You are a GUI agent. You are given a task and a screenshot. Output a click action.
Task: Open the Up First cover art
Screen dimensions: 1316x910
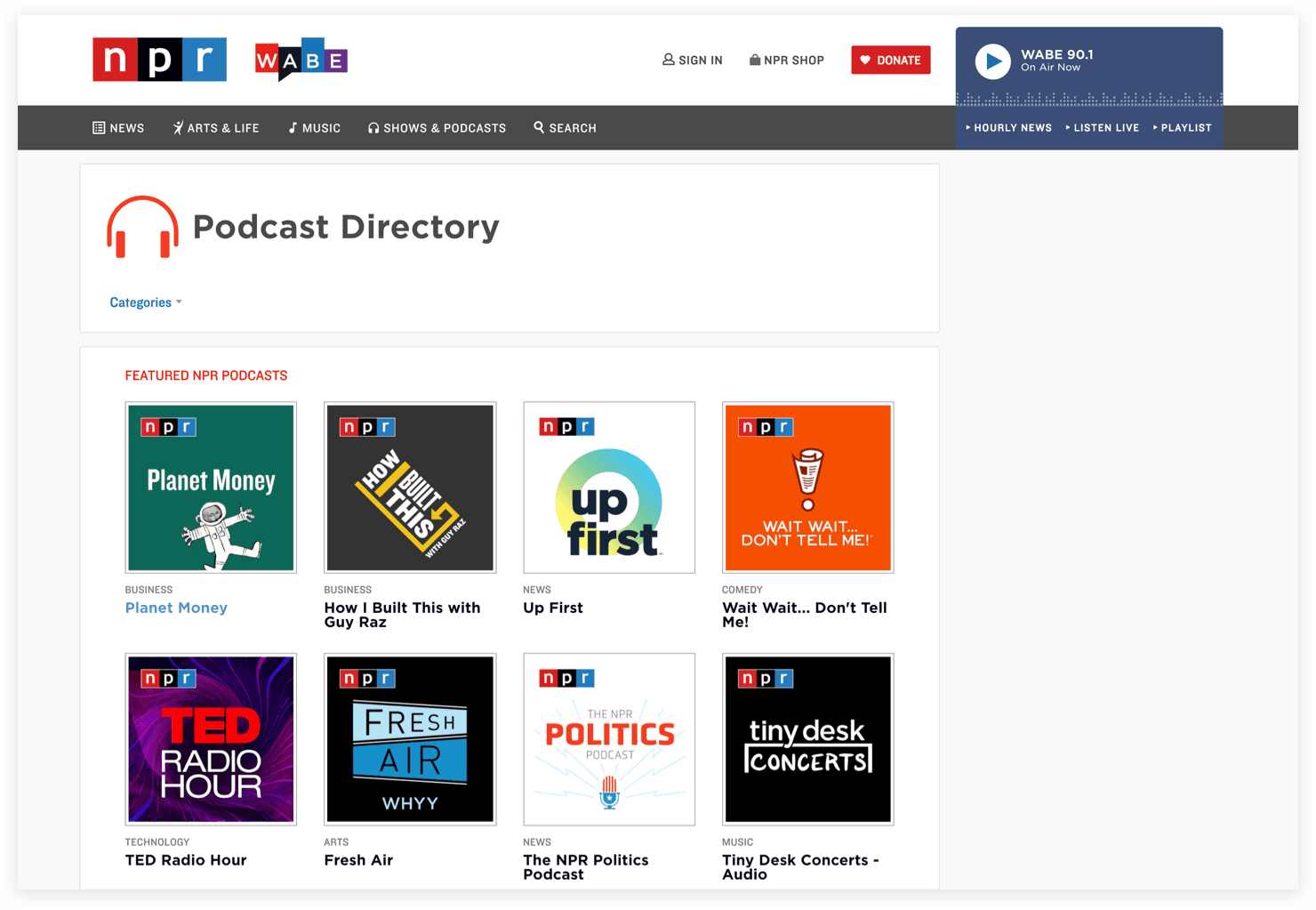609,487
